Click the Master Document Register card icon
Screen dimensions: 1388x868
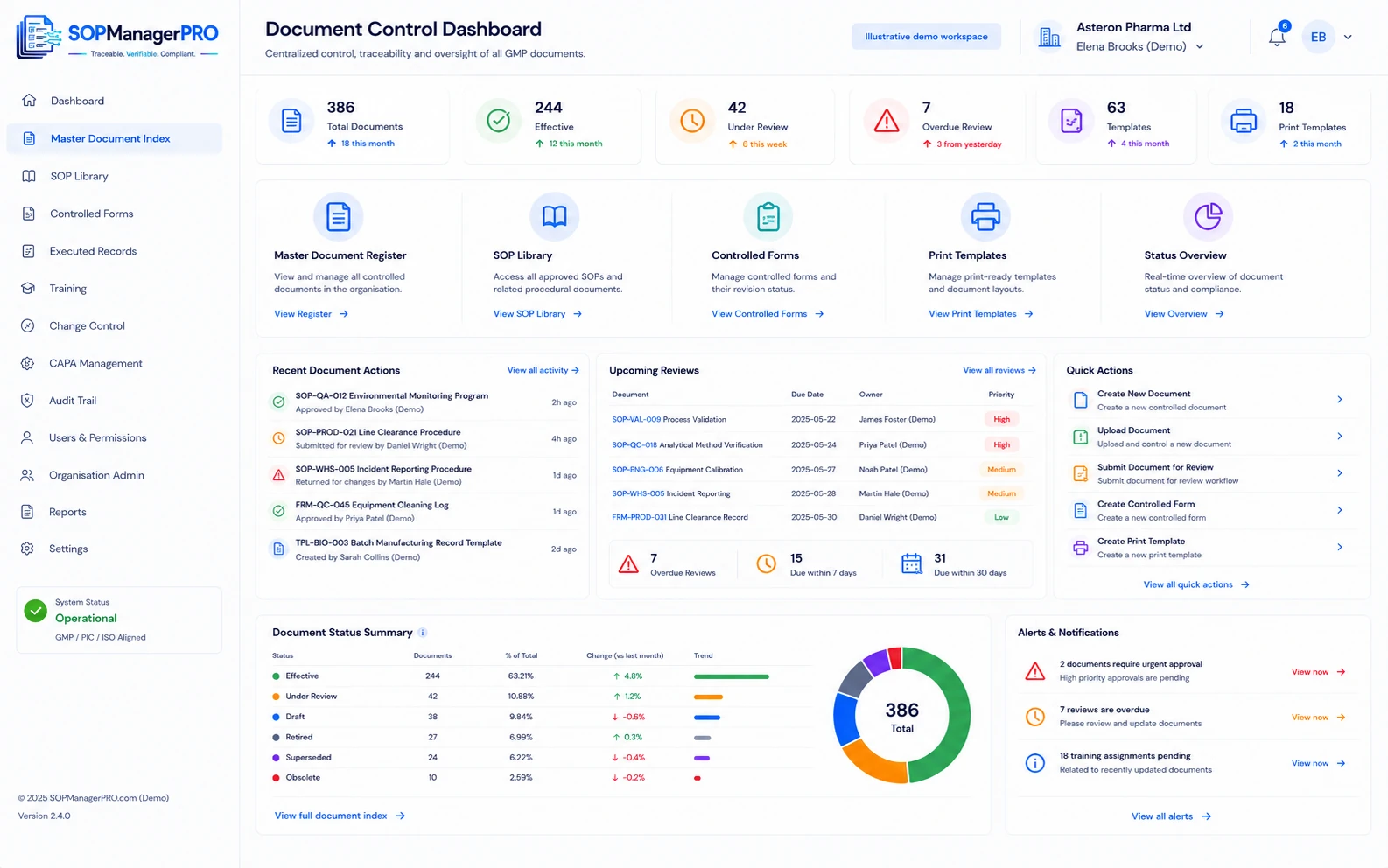point(339,216)
